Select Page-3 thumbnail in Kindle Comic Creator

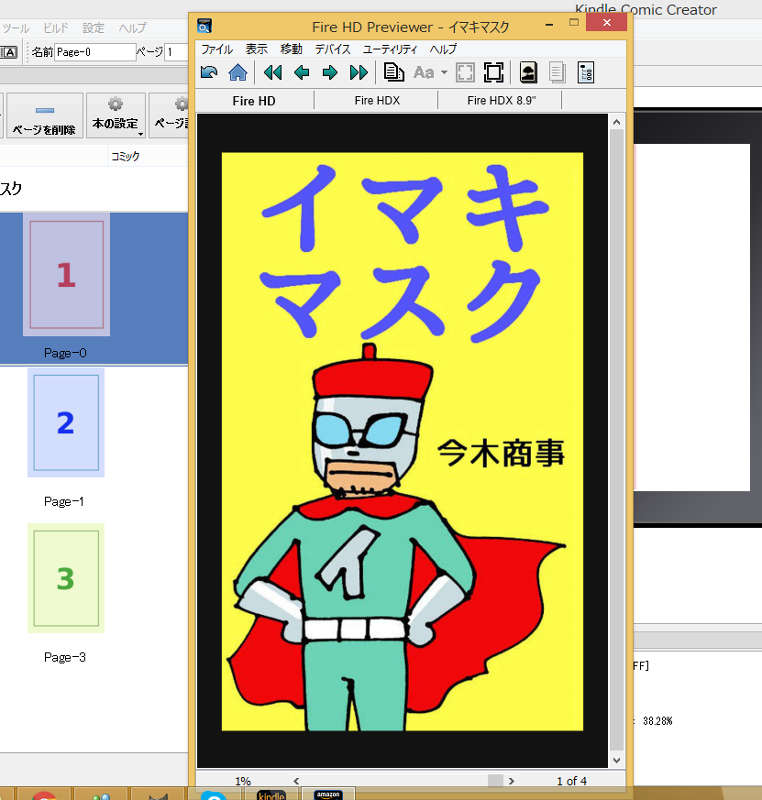tap(66, 578)
